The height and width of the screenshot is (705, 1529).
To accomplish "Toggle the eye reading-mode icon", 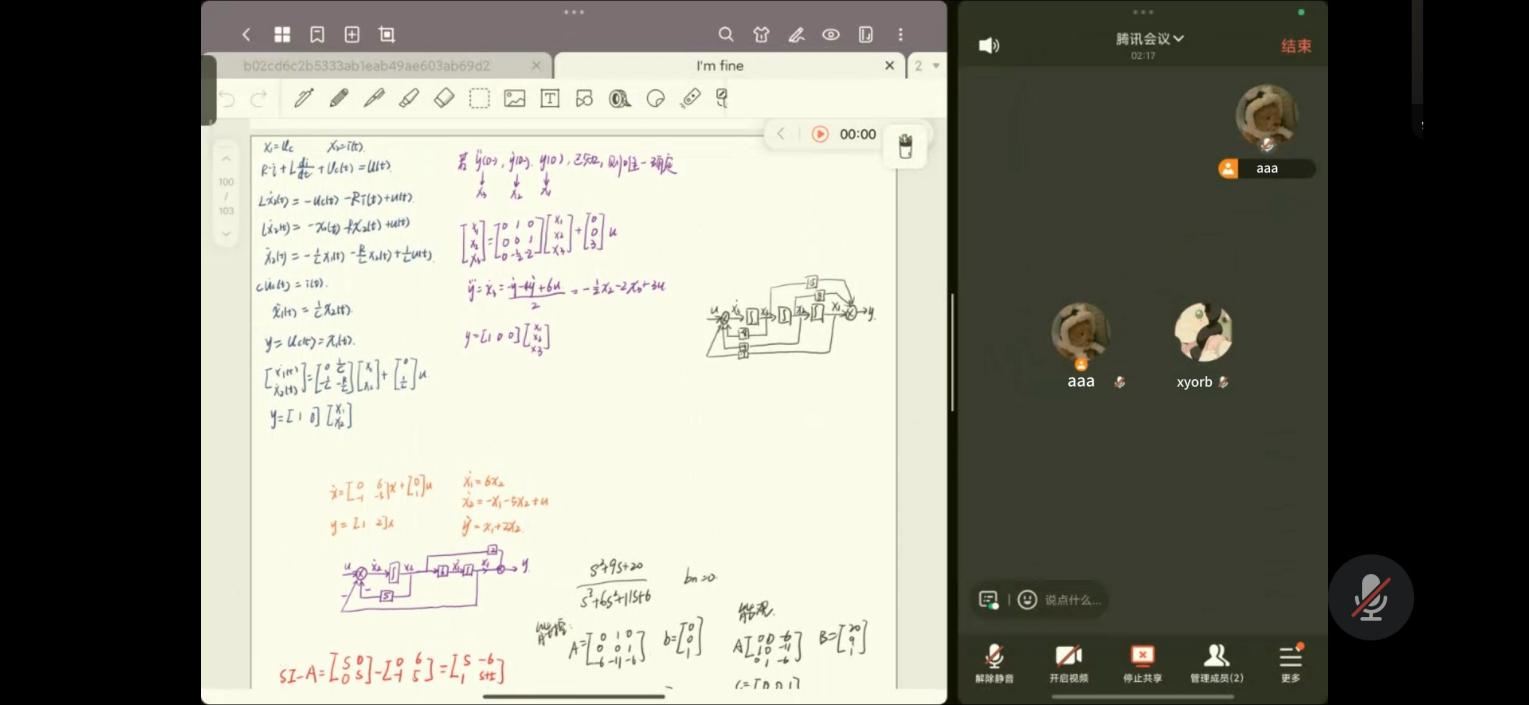I will [x=831, y=35].
